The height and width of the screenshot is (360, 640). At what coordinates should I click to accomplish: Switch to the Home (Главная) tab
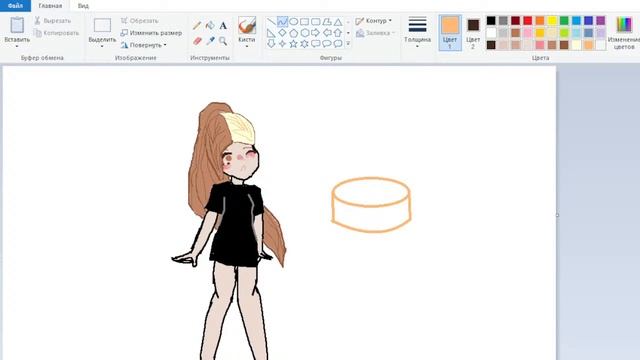coord(50,6)
